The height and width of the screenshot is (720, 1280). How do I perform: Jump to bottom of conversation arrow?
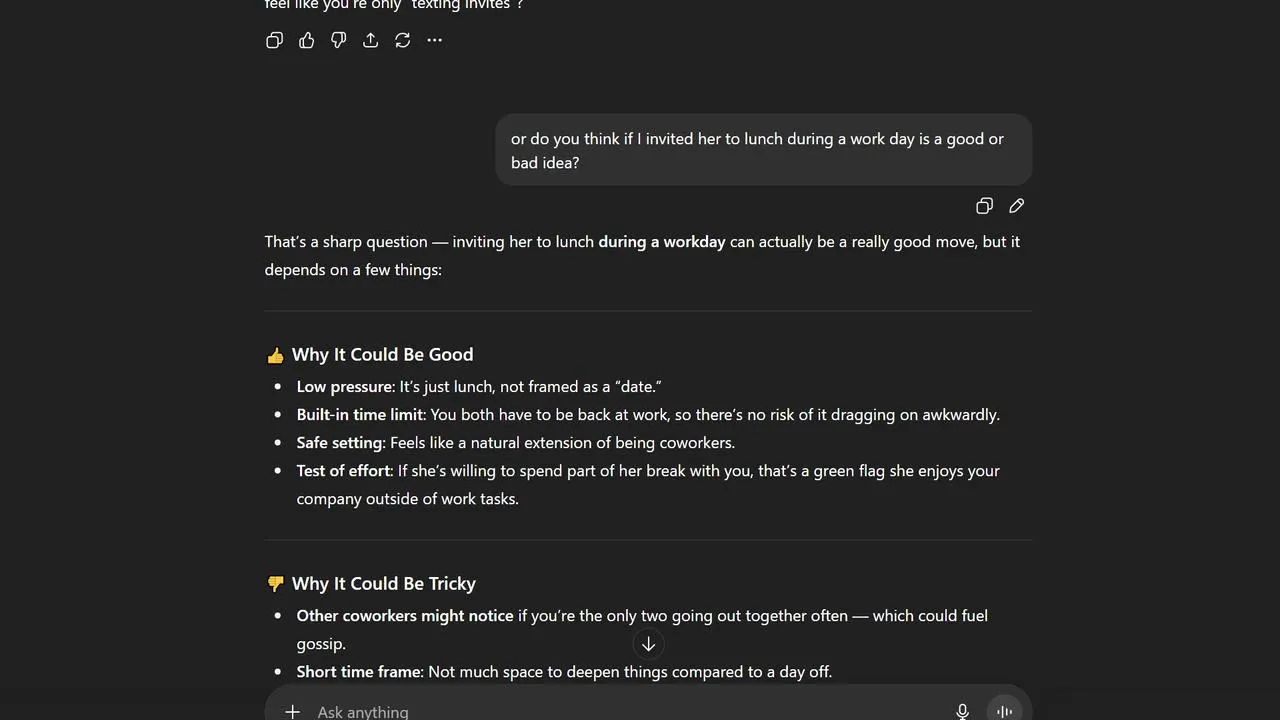(x=648, y=644)
